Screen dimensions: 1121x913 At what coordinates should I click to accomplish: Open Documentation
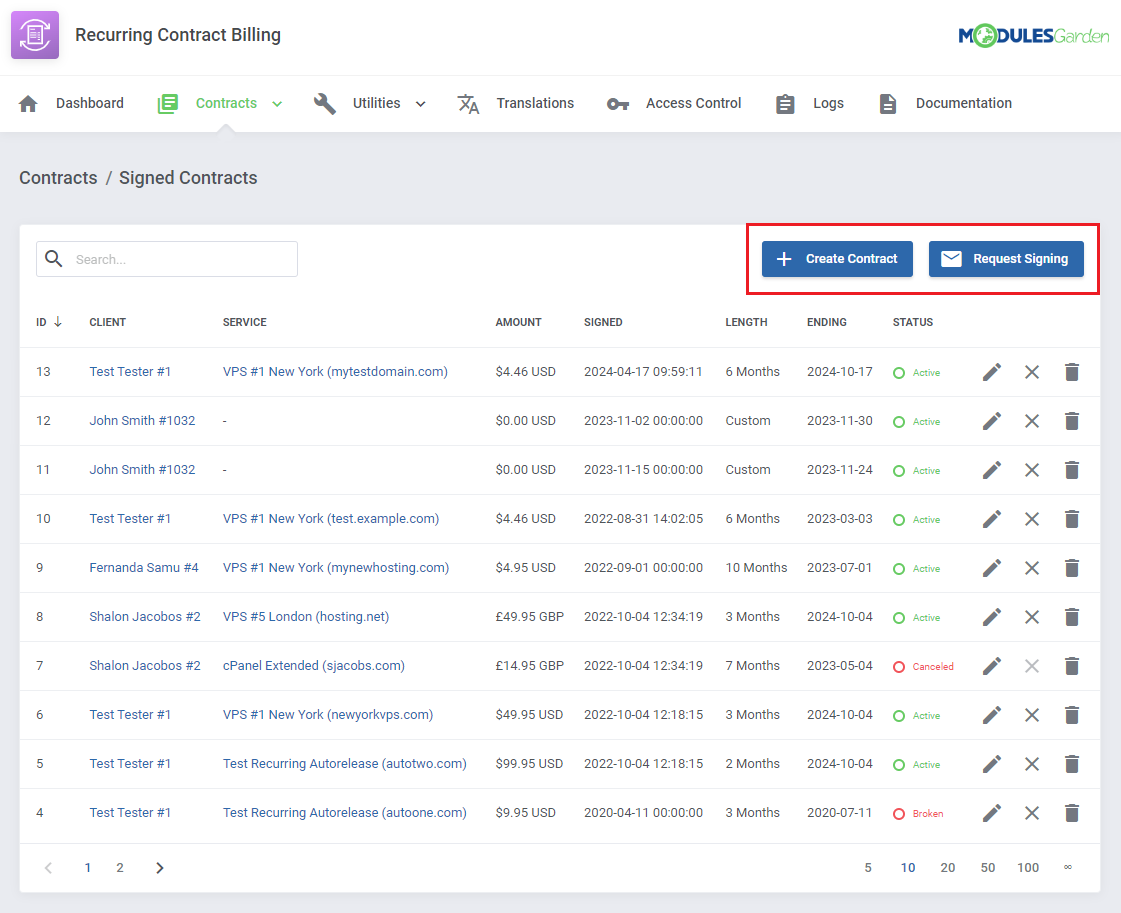coord(944,103)
